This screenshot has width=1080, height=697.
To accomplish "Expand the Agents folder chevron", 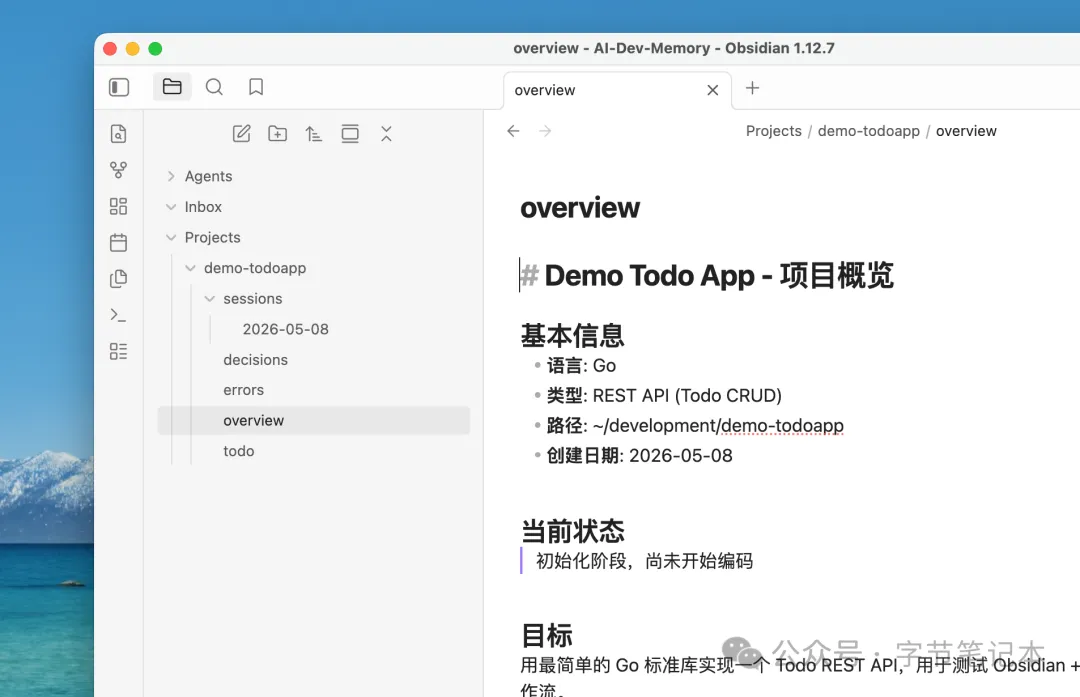I will tap(171, 176).
